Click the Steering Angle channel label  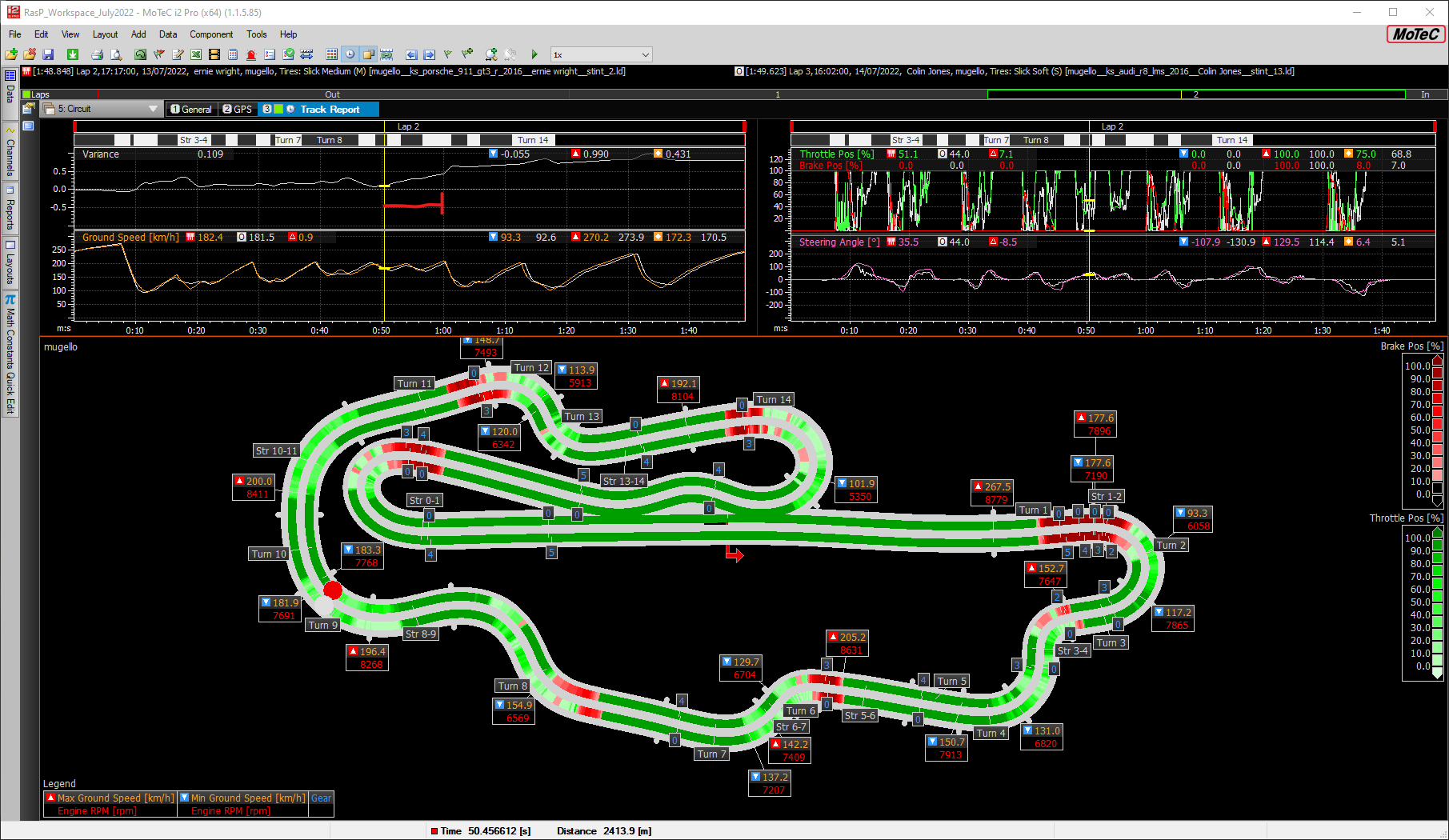pos(839,242)
